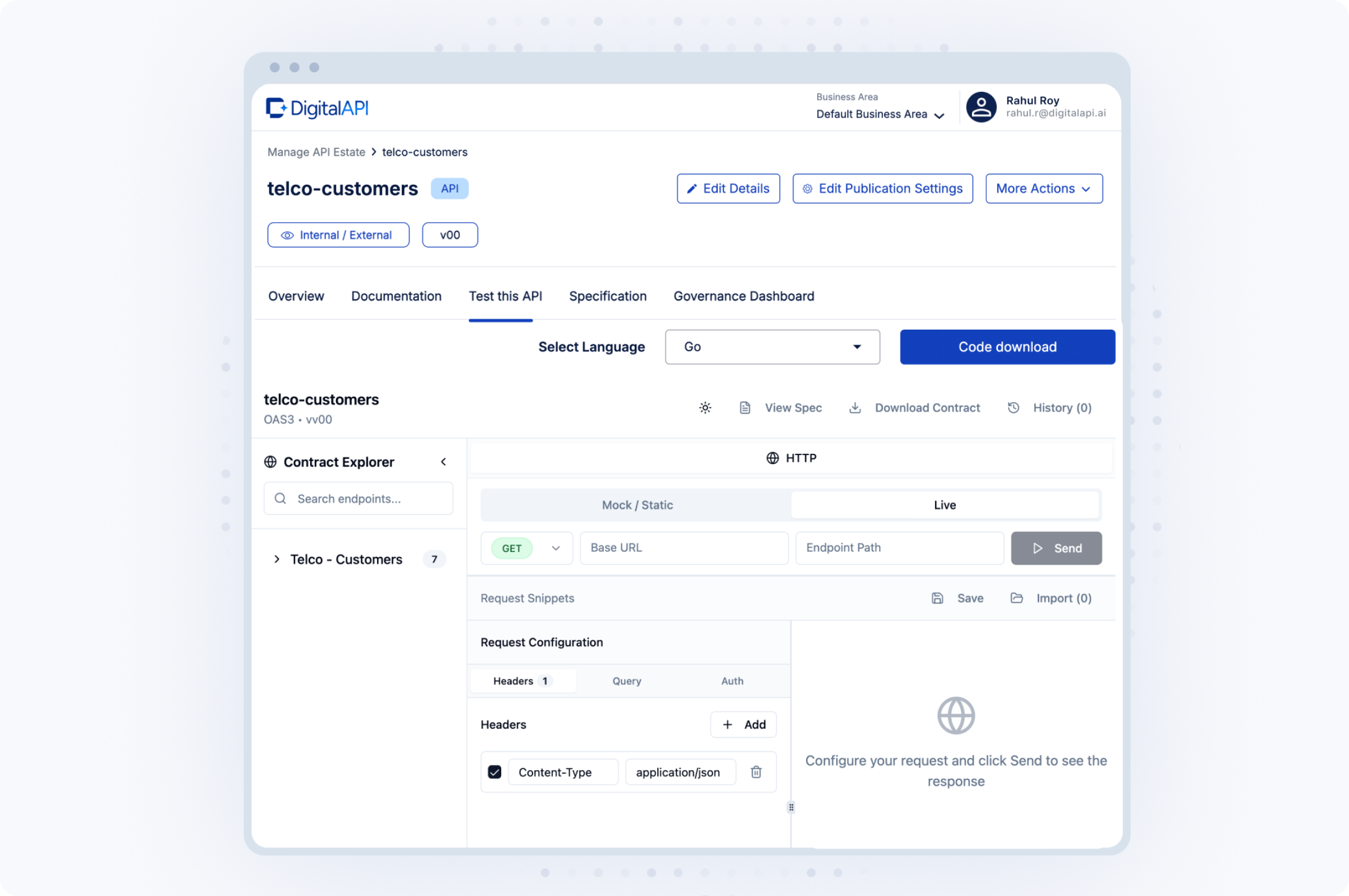Open the Query request tab
Screen dimensions: 1349x896
[x=627, y=681]
